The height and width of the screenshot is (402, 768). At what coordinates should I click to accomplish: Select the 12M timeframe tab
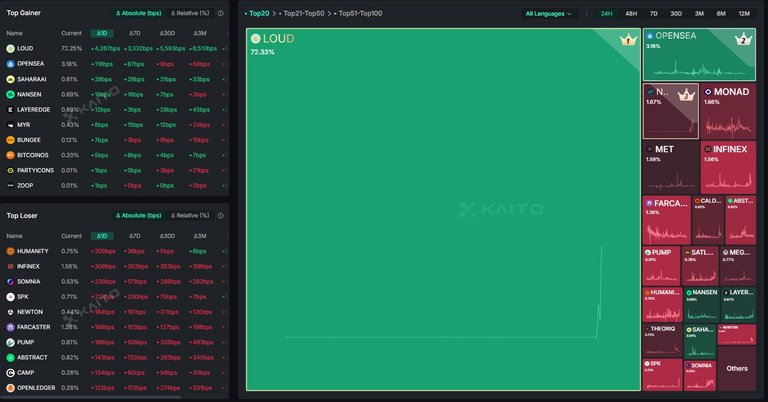tap(744, 14)
